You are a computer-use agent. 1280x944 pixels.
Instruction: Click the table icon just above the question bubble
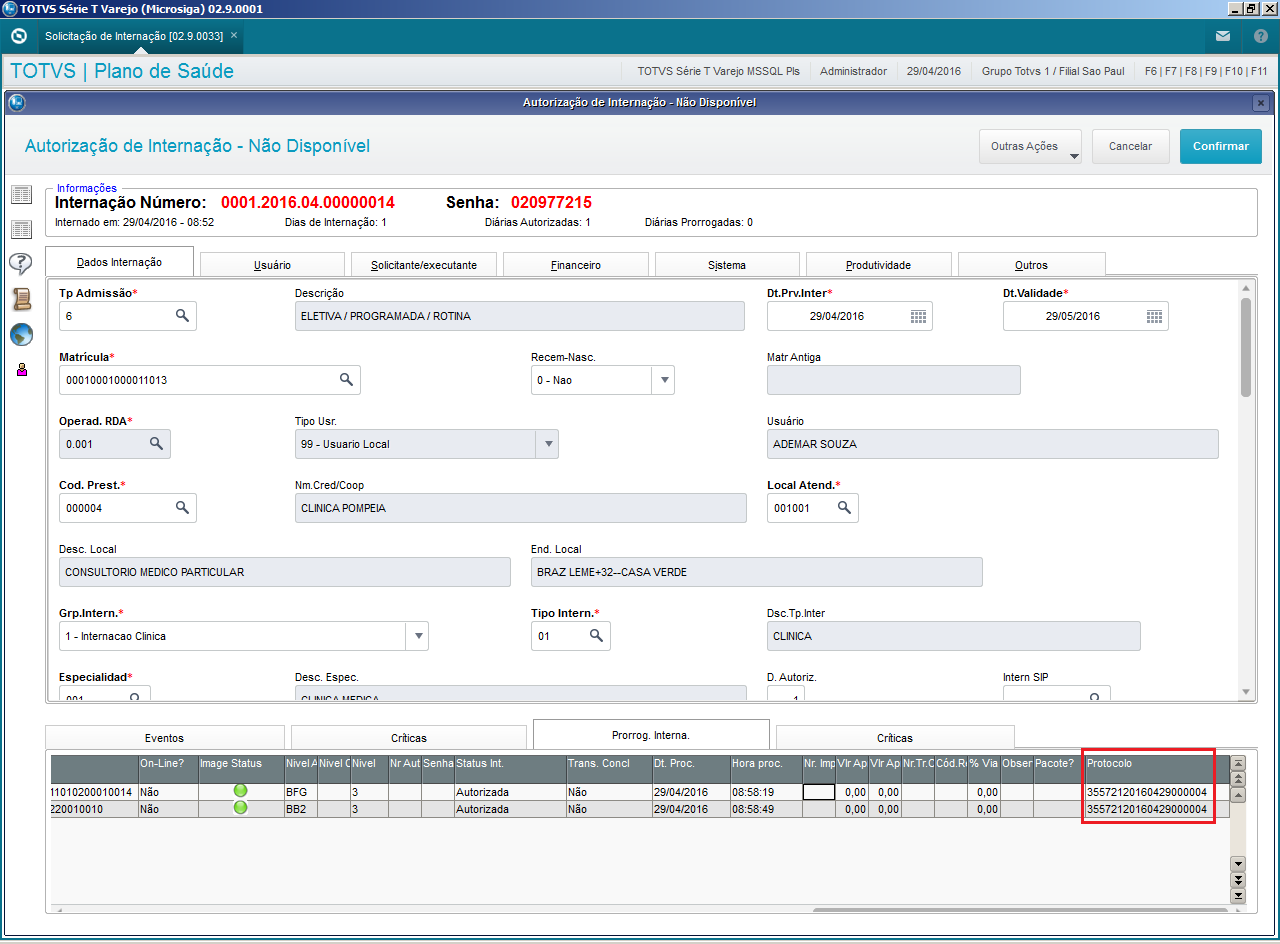[x=21, y=230]
